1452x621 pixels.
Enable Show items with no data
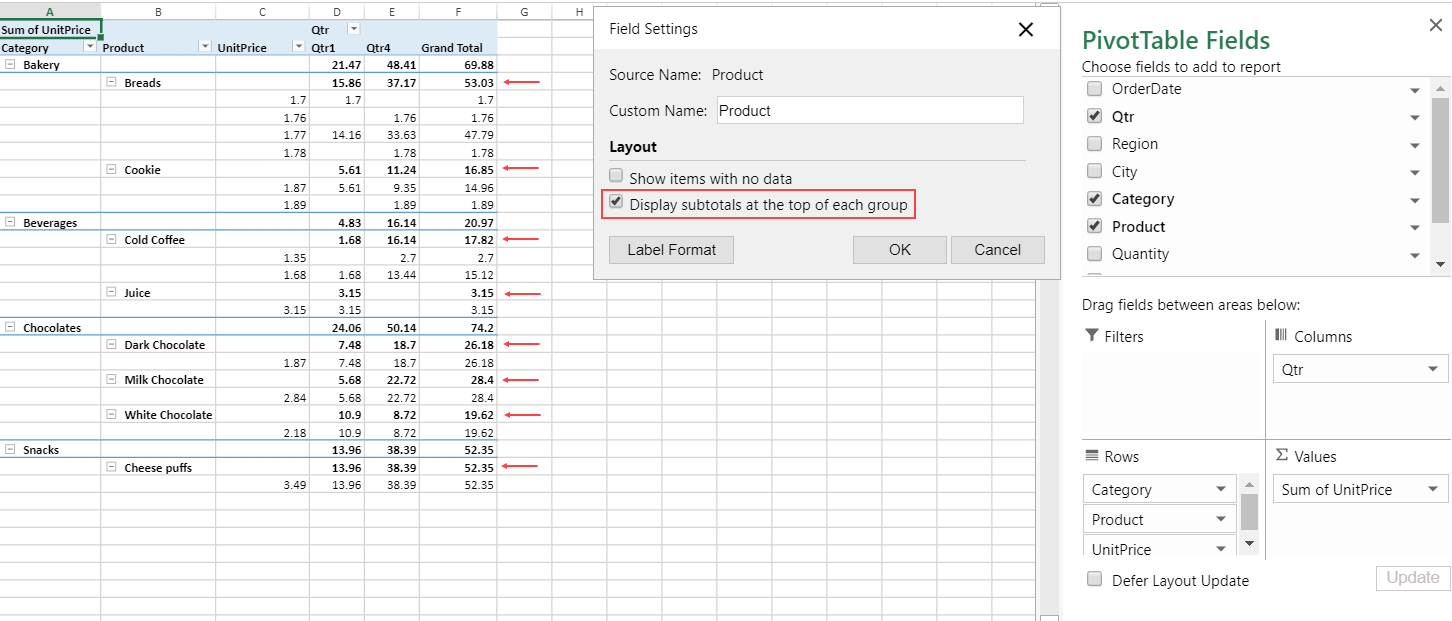tap(616, 177)
